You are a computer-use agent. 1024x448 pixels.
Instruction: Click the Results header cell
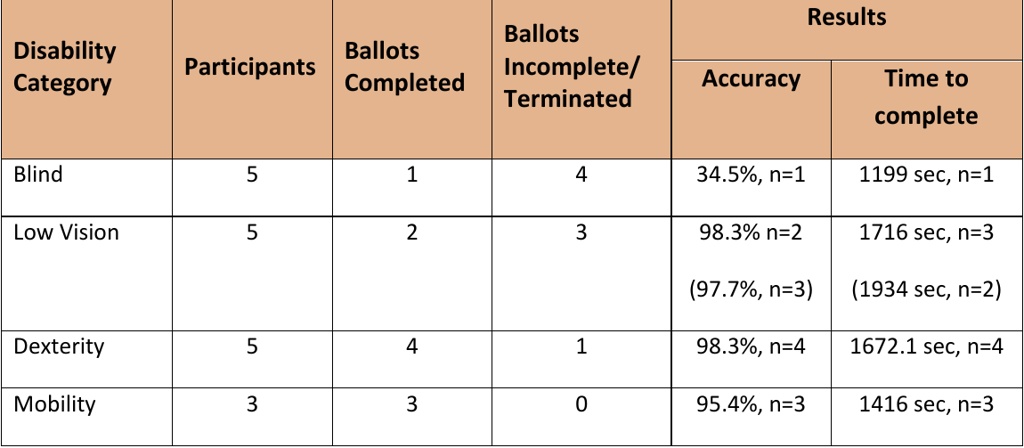[x=848, y=18]
